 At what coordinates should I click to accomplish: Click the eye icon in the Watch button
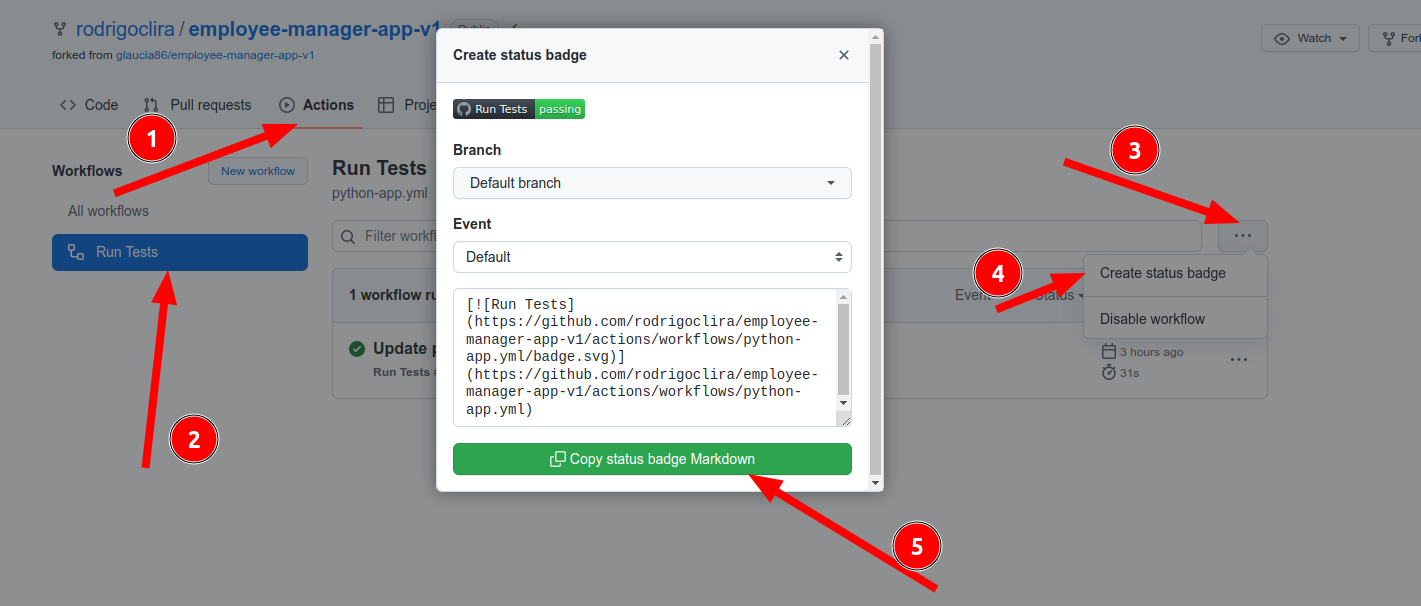tap(1281, 37)
